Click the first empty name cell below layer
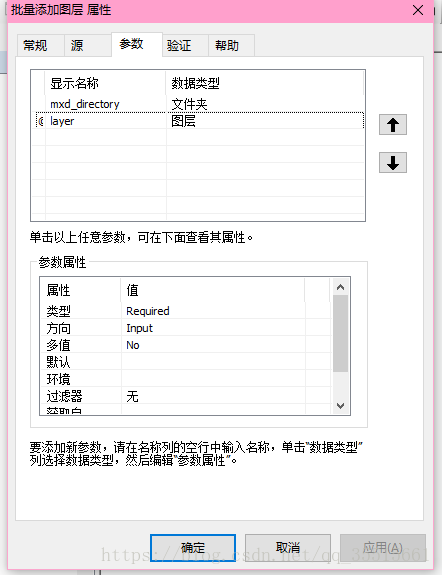Screen dimensions: 442x575 106,138
